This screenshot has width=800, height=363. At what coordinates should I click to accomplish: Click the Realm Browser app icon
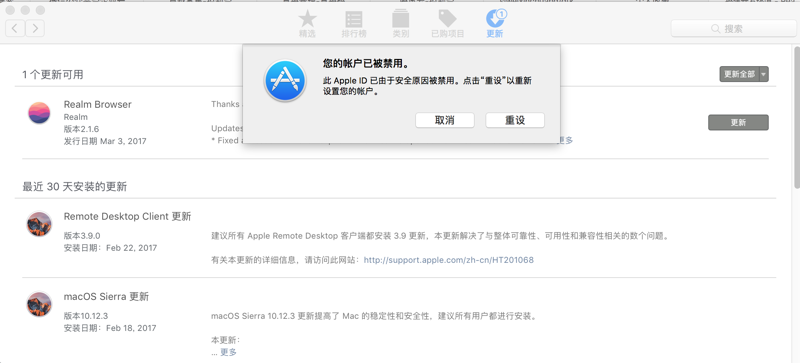pos(39,113)
